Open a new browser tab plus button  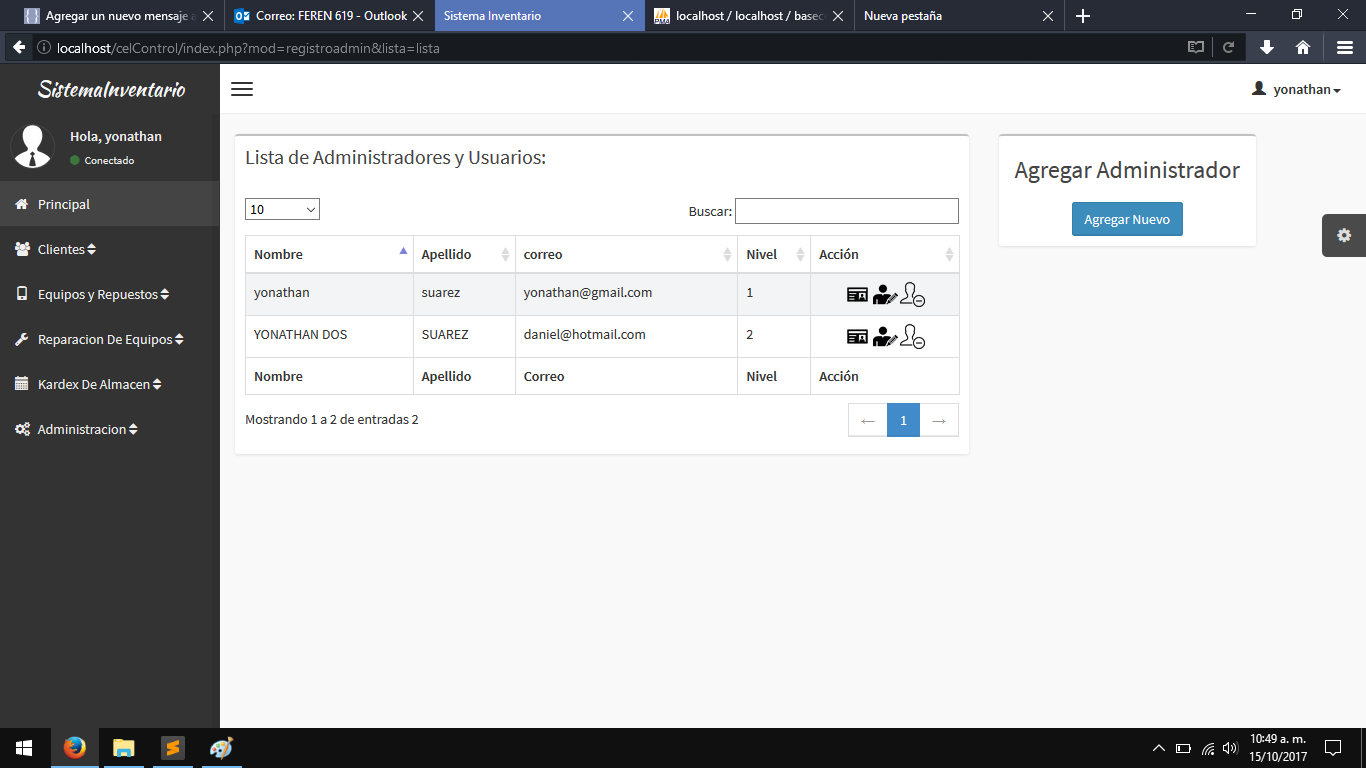click(1082, 16)
